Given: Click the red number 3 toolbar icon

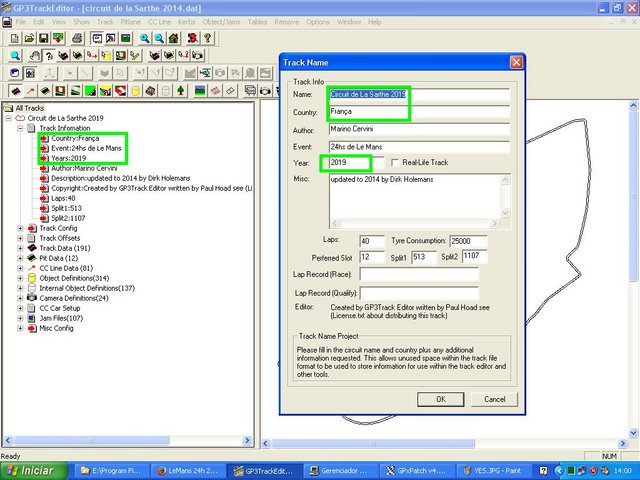Looking at the screenshot, I should pyautogui.click(x=193, y=38).
